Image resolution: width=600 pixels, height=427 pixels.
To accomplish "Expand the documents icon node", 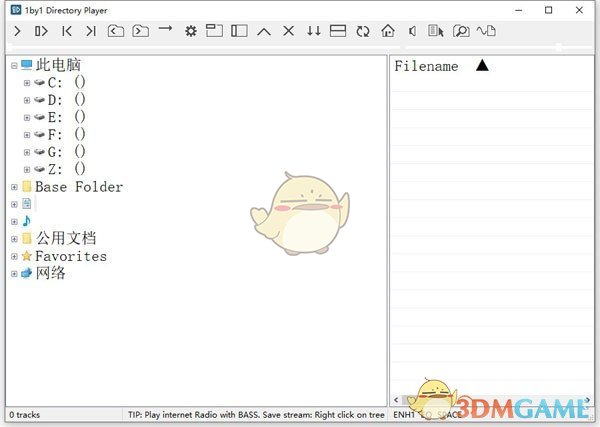I will 14,204.
